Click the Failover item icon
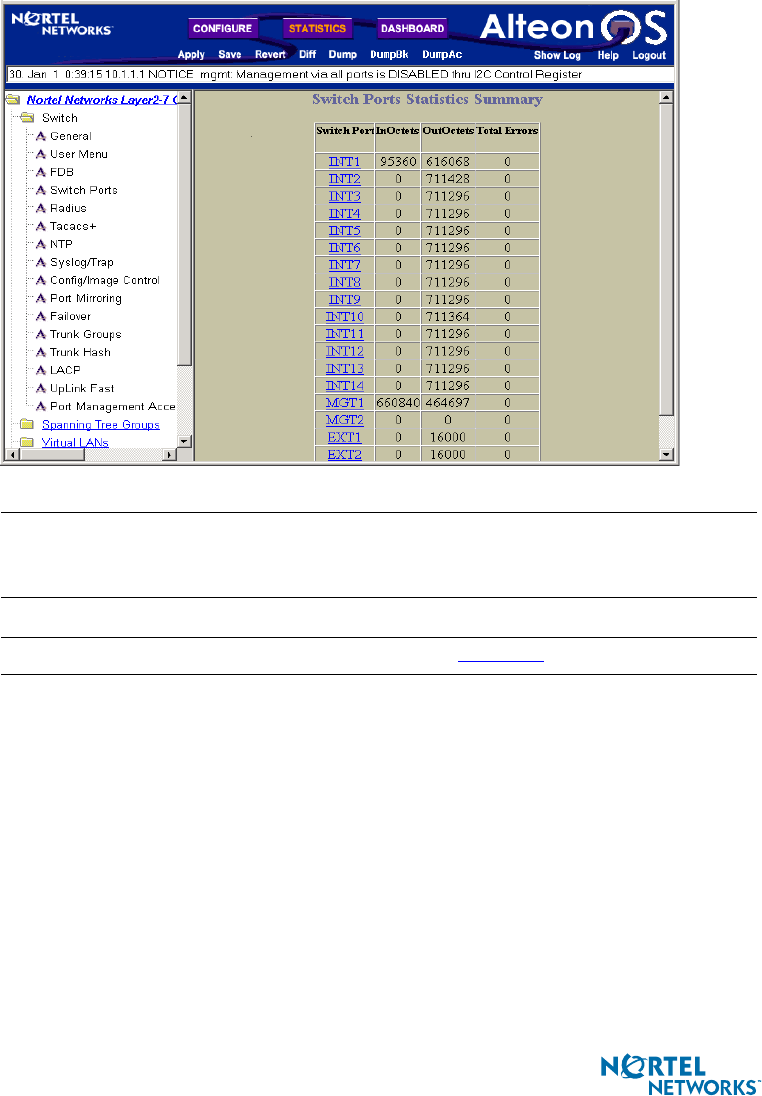This screenshot has height=1096, width=762. tap(41, 317)
